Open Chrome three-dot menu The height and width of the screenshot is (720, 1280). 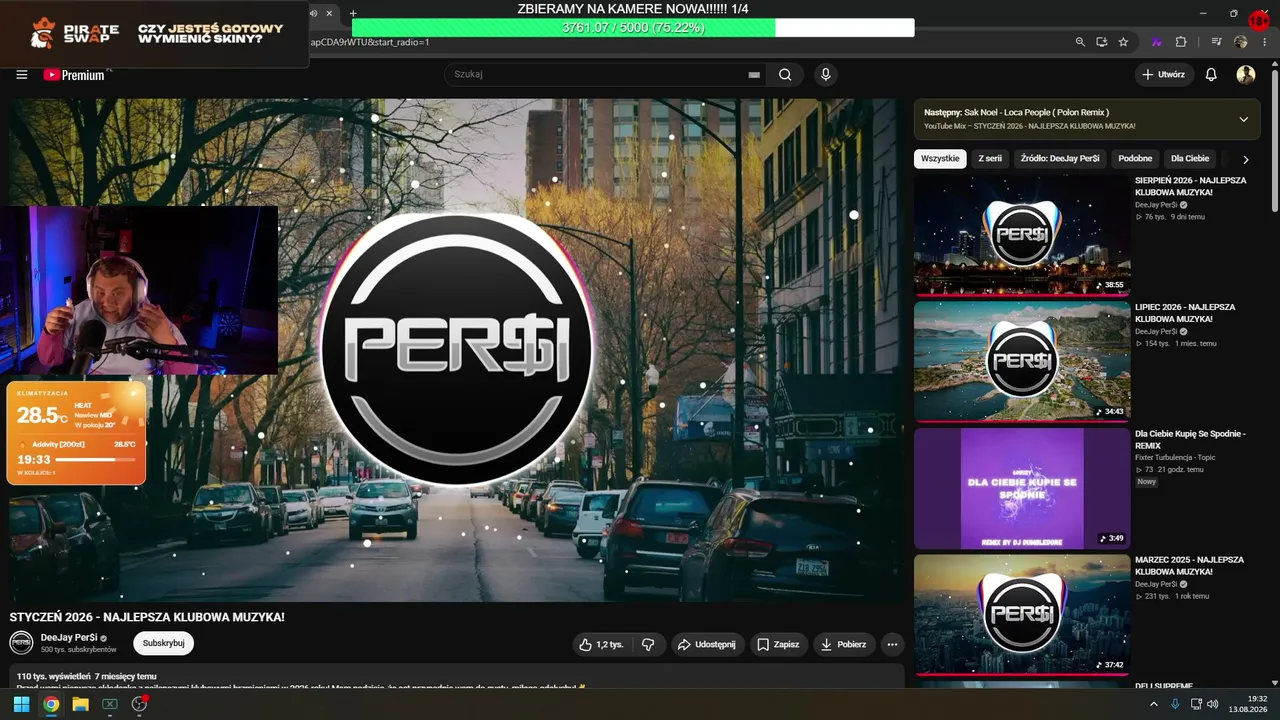tap(1264, 42)
